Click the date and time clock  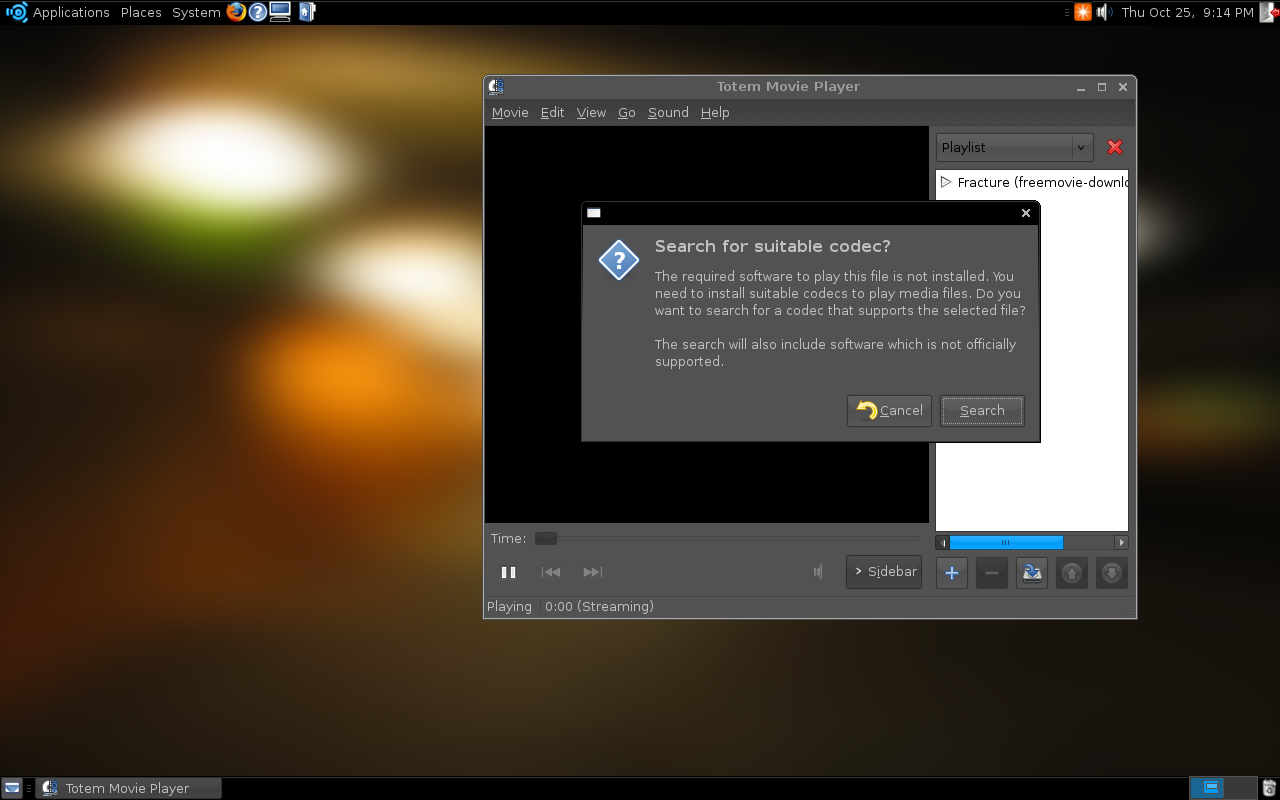pyautogui.click(x=1187, y=12)
